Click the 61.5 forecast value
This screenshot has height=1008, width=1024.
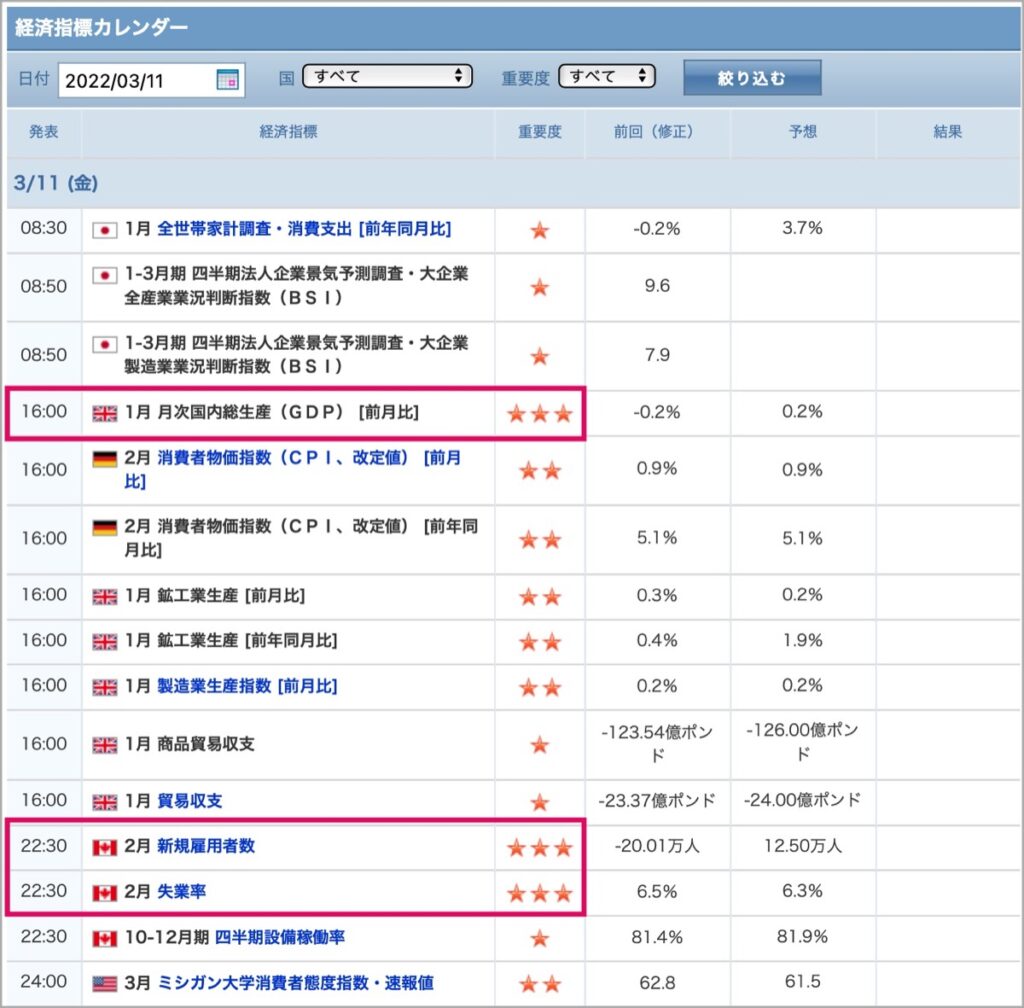[803, 983]
